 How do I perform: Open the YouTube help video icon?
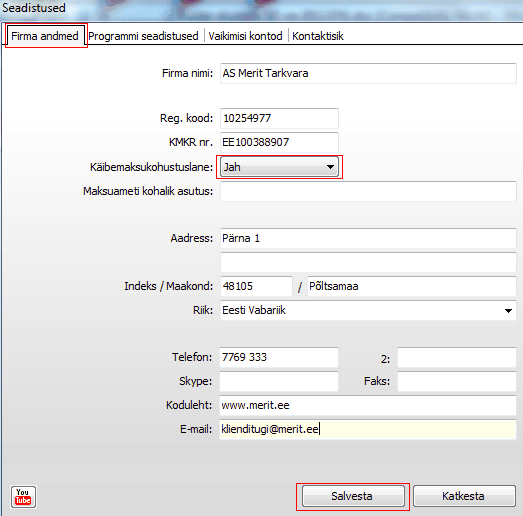pyautogui.click(x=23, y=497)
